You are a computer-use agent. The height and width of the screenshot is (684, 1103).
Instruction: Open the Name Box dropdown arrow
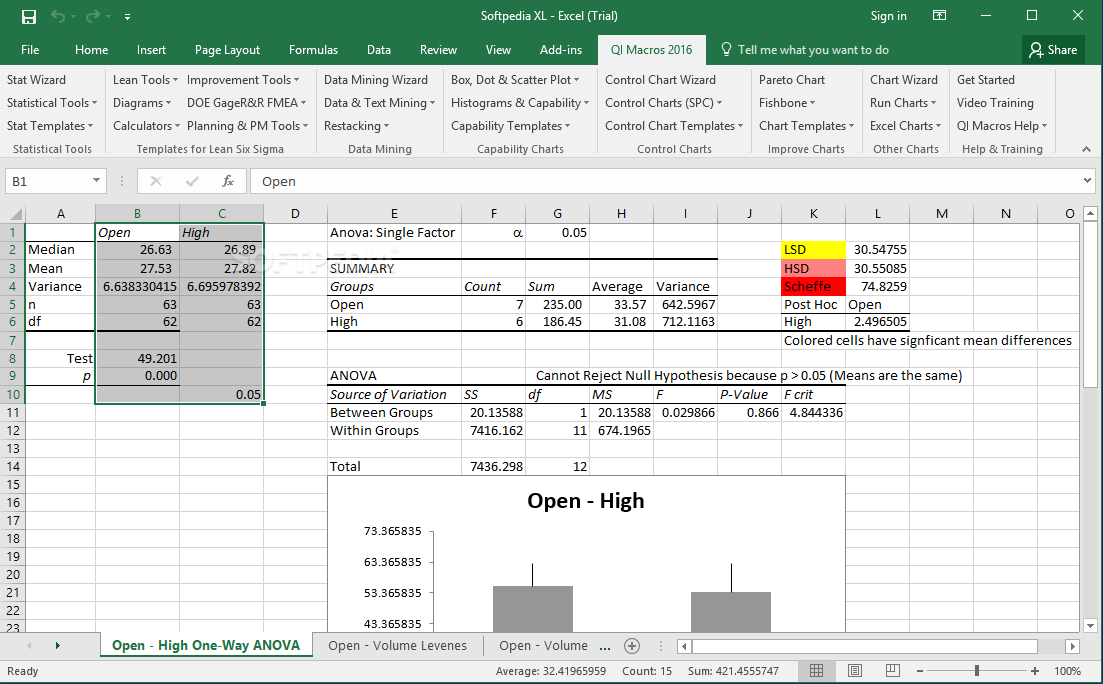[x=97, y=181]
